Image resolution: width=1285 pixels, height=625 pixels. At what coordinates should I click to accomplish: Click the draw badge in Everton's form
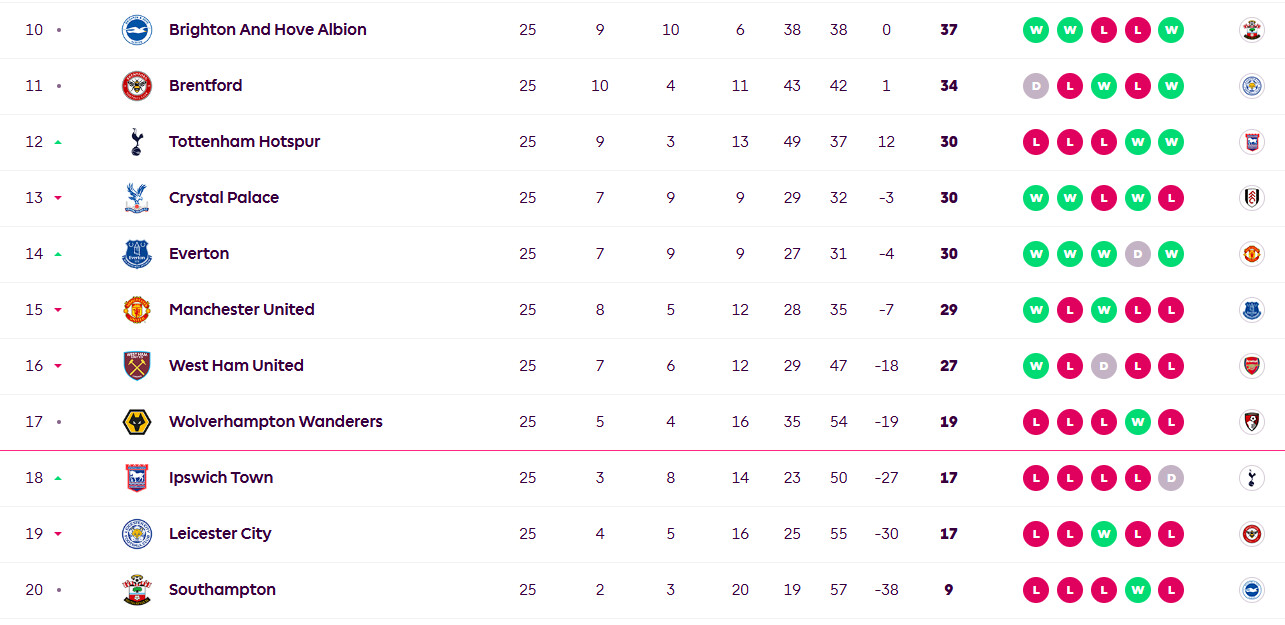tap(1137, 254)
